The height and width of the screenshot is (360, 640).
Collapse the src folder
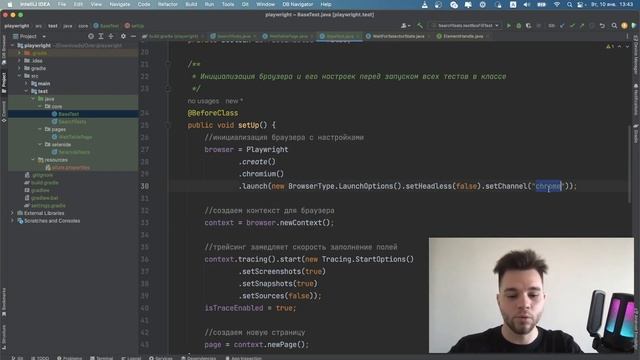pyautogui.click(x=19, y=76)
